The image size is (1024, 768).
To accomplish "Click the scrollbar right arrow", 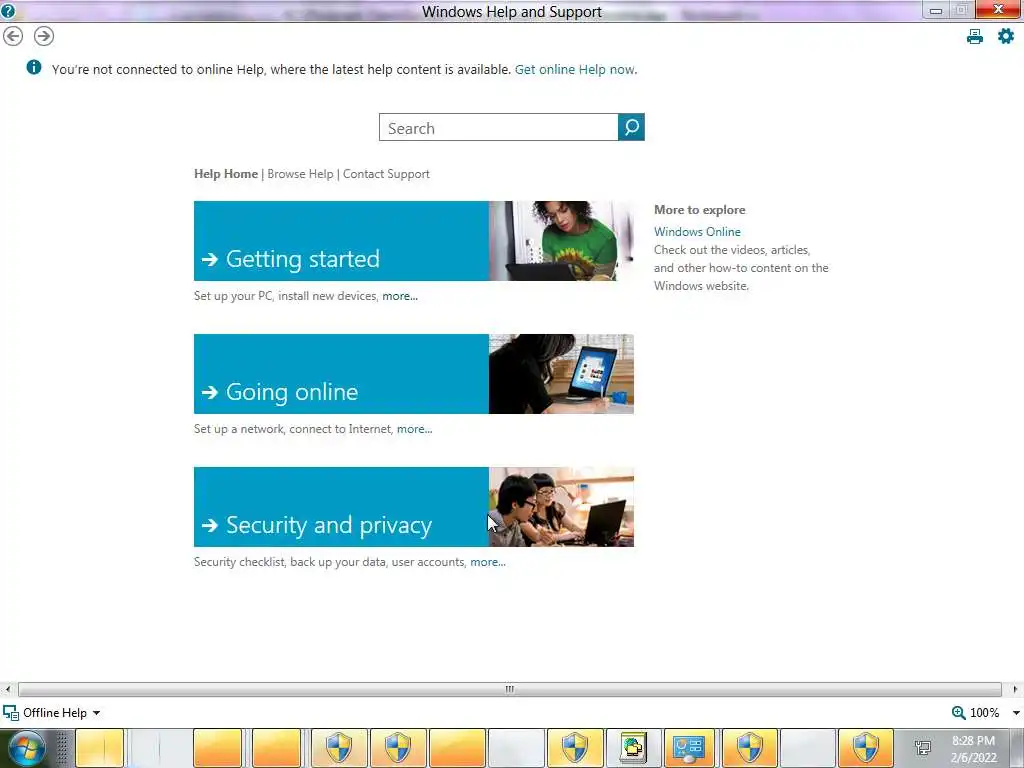I will click(x=1015, y=689).
